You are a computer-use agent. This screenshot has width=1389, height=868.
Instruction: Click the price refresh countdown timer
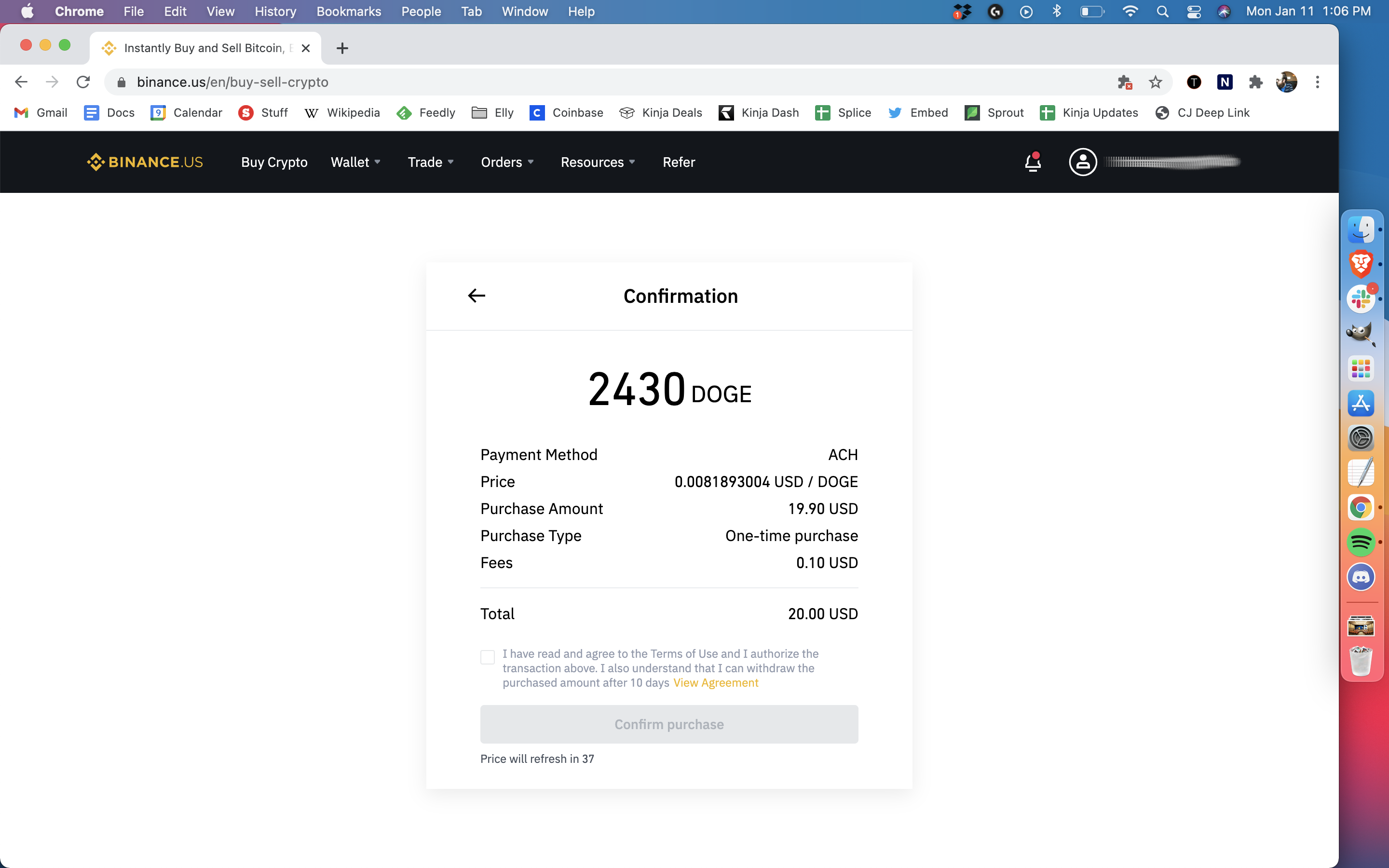[x=537, y=758]
